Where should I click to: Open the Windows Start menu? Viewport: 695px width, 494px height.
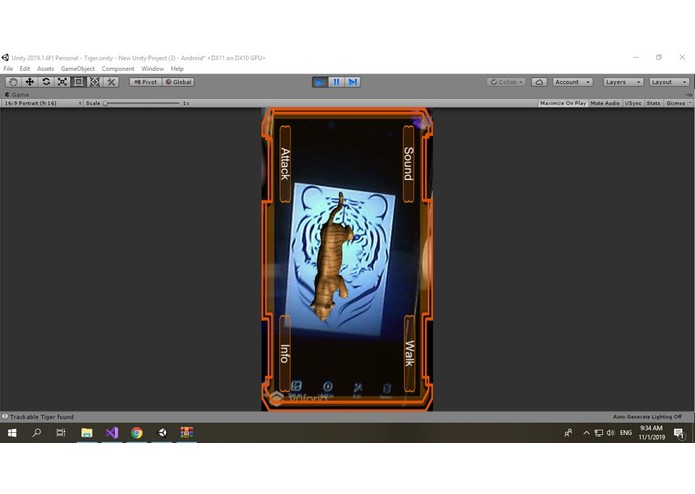(12, 433)
